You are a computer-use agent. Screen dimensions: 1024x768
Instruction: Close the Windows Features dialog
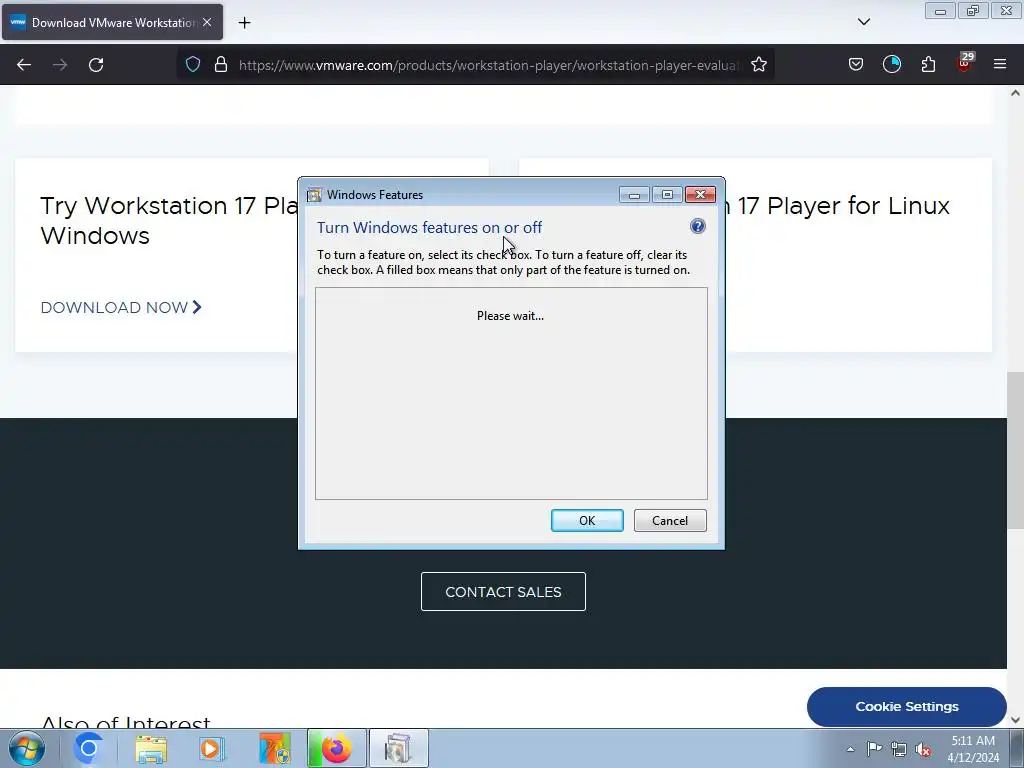pyautogui.click(x=700, y=195)
